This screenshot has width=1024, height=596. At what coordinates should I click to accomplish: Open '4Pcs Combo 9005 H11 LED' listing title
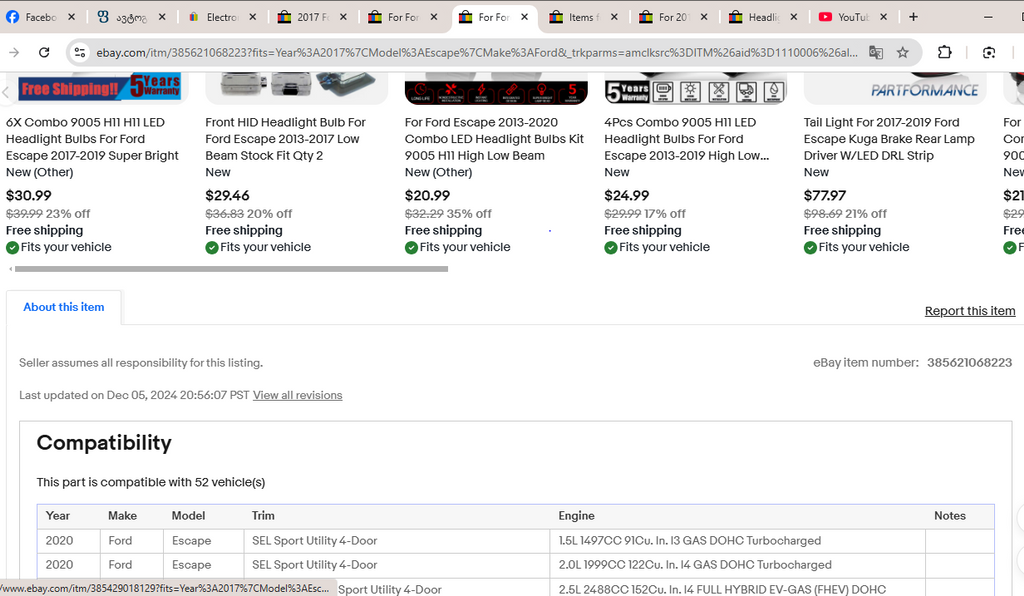[x=686, y=139]
